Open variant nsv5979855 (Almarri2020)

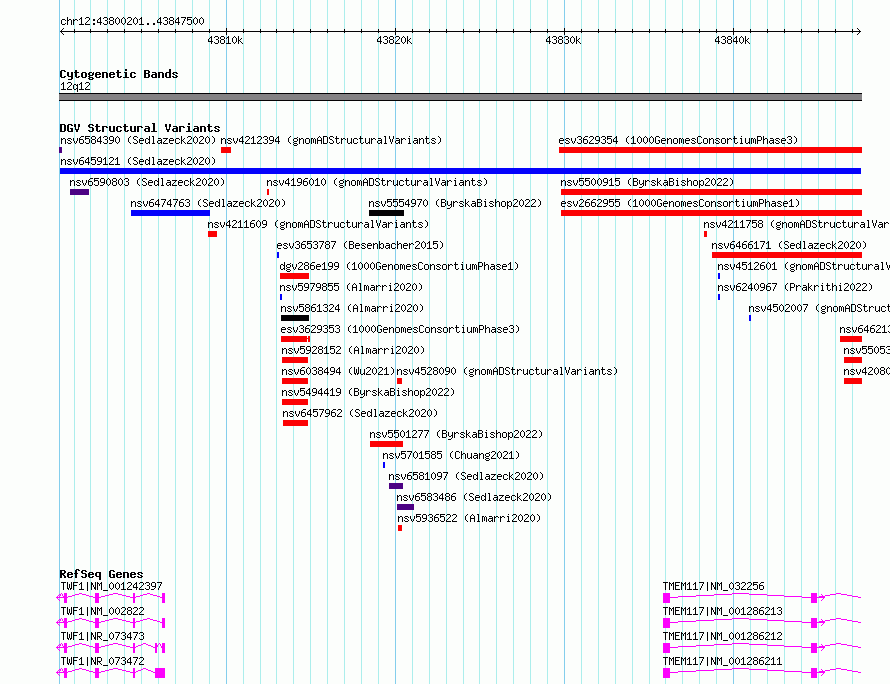coord(351,287)
